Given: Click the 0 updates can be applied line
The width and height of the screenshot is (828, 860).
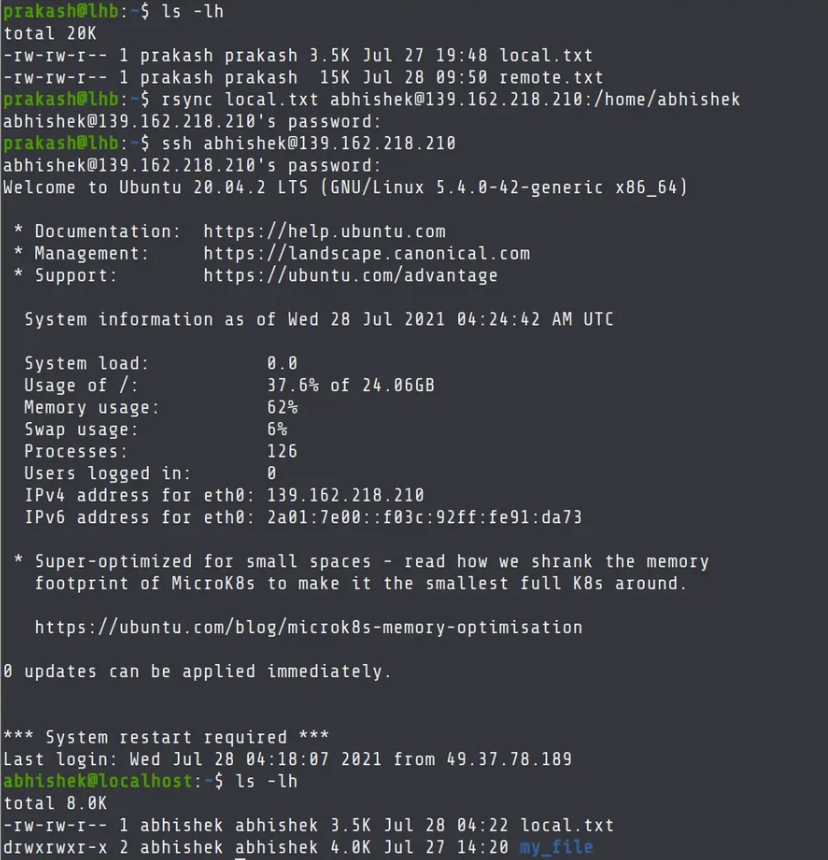Looking at the screenshot, I should [x=197, y=671].
